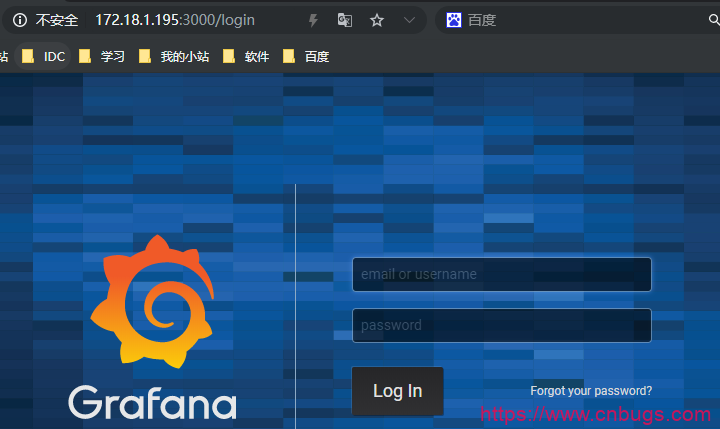Focus the email or username field
Image resolution: width=720 pixels, height=429 pixels.
[501, 274]
